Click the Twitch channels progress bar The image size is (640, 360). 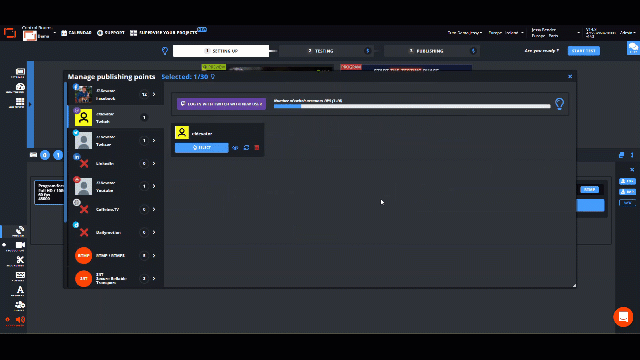tap(412, 106)
